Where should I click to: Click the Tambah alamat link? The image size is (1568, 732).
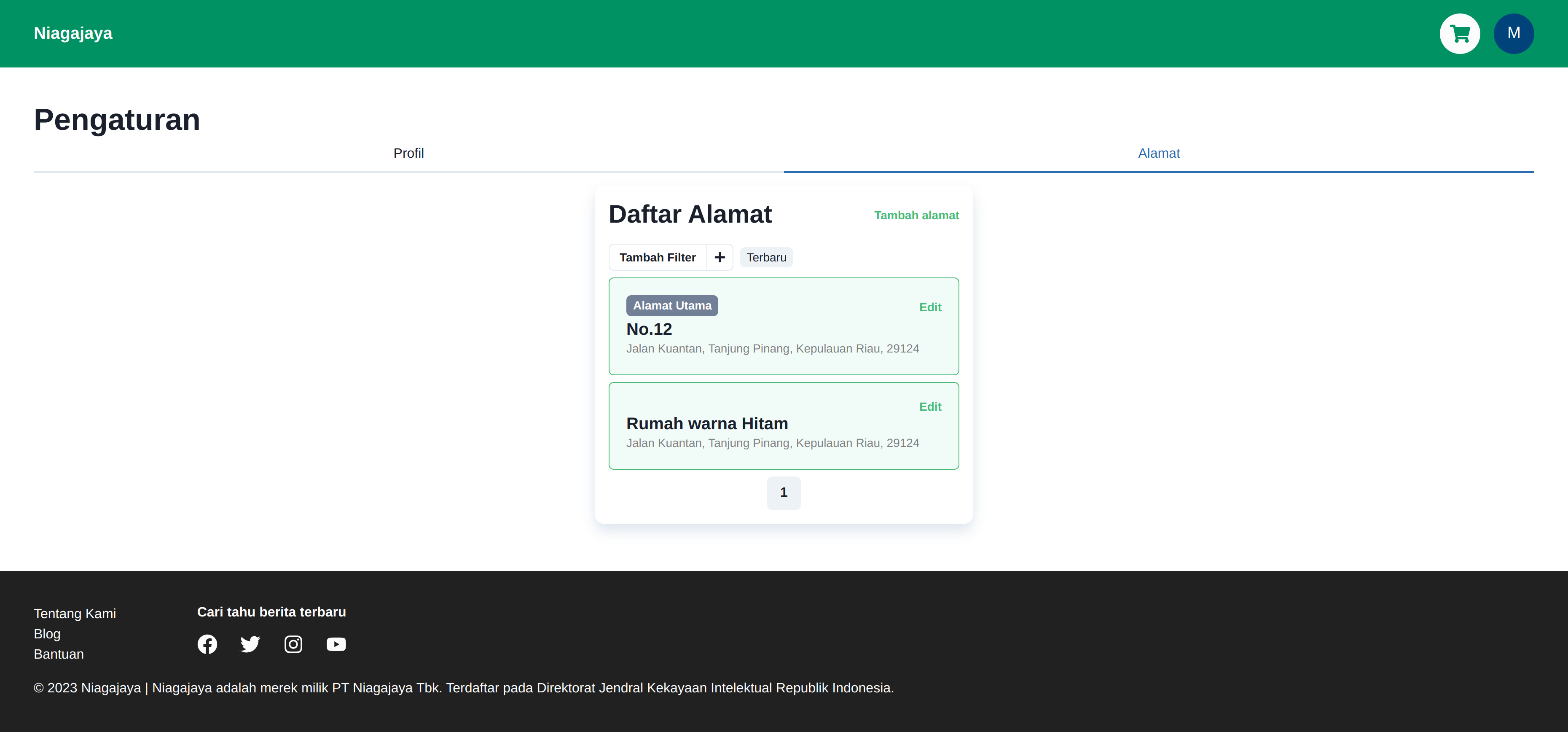[x=916, y=215]
